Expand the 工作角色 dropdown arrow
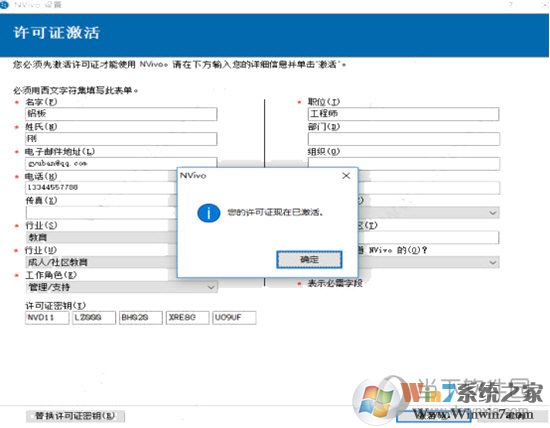 [211, 287]
